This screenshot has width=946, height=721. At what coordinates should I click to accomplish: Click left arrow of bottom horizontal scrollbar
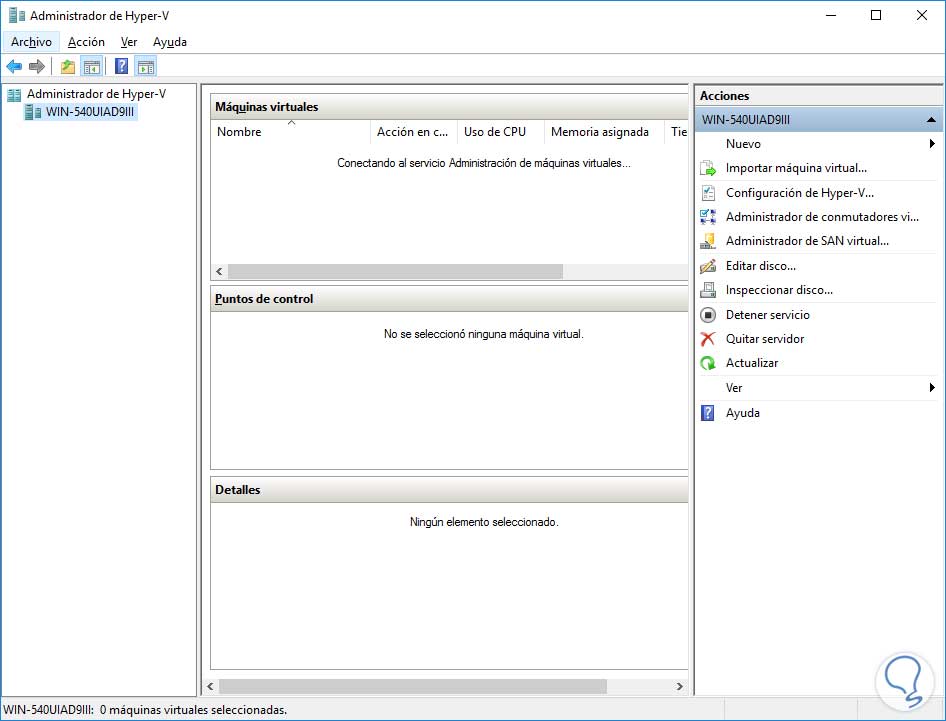click(210, 686)
